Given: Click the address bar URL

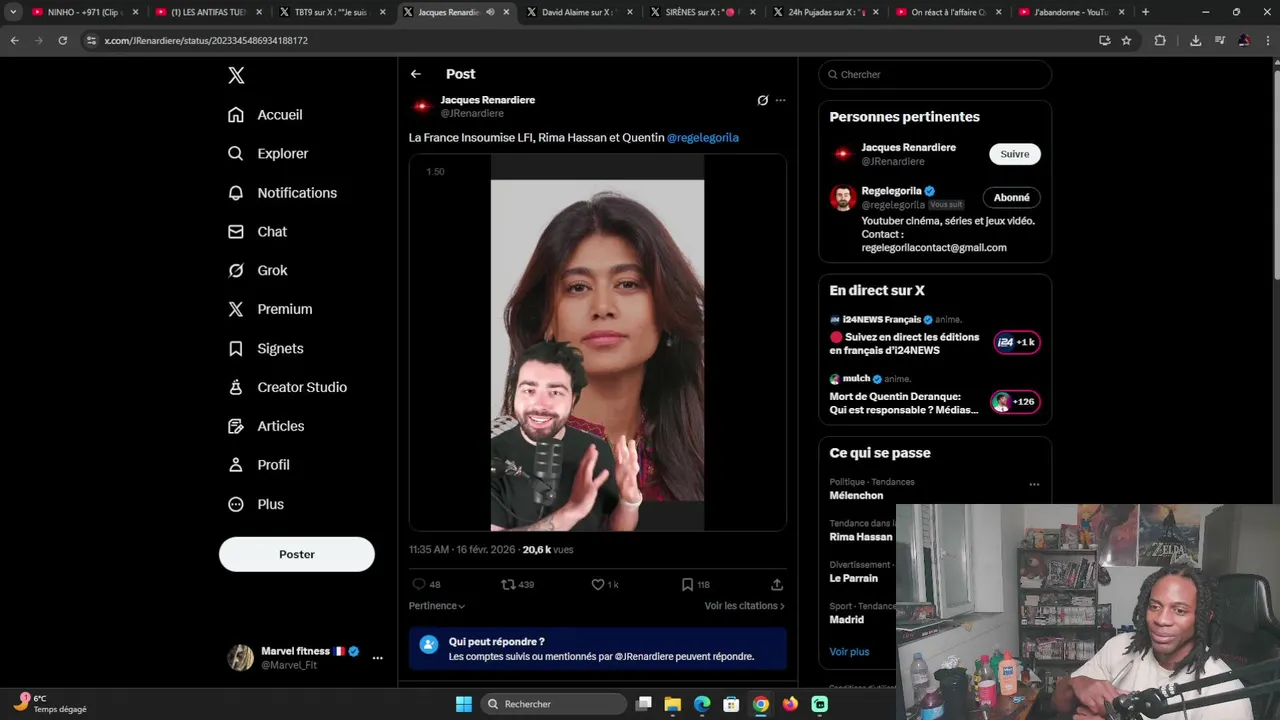Looking at the screenshot, I should pyautogui.click(x=206, y=41).
